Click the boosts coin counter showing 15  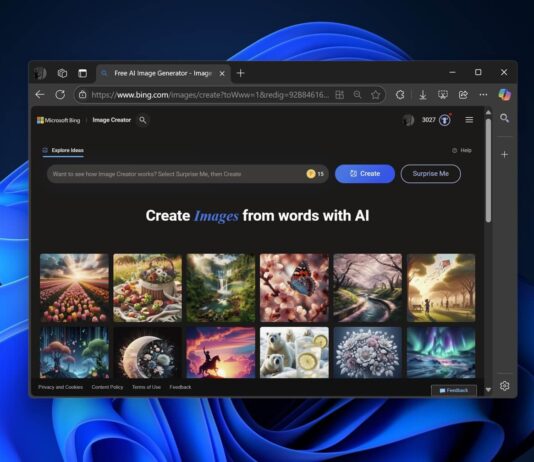tap(315, 174)
